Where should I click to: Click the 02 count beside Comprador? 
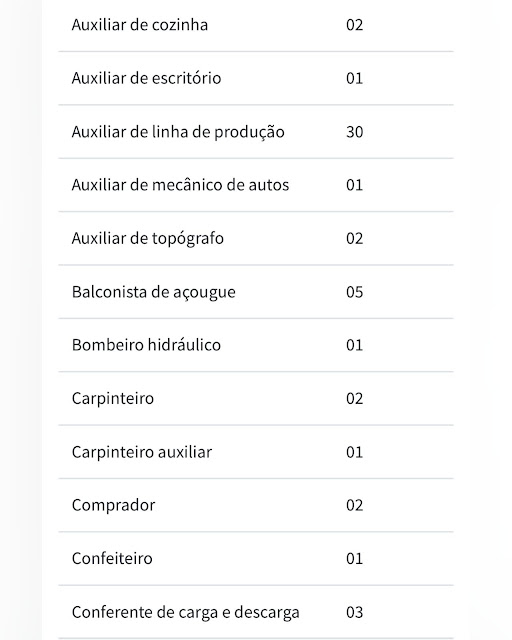pos(354,505)
